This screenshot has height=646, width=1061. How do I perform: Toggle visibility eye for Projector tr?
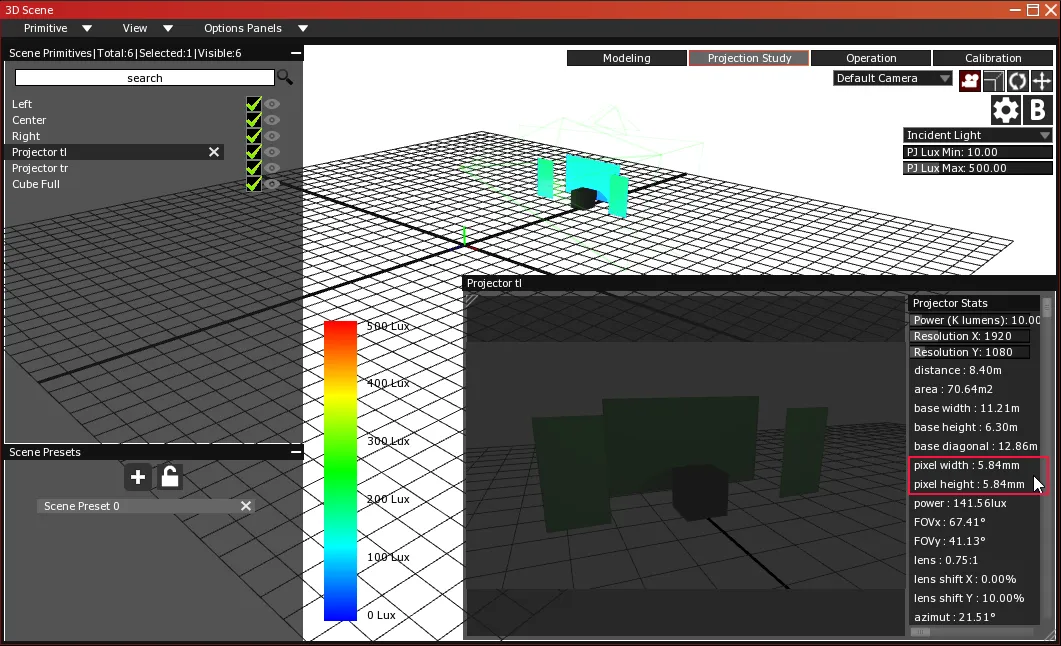[x=272, y=168]
